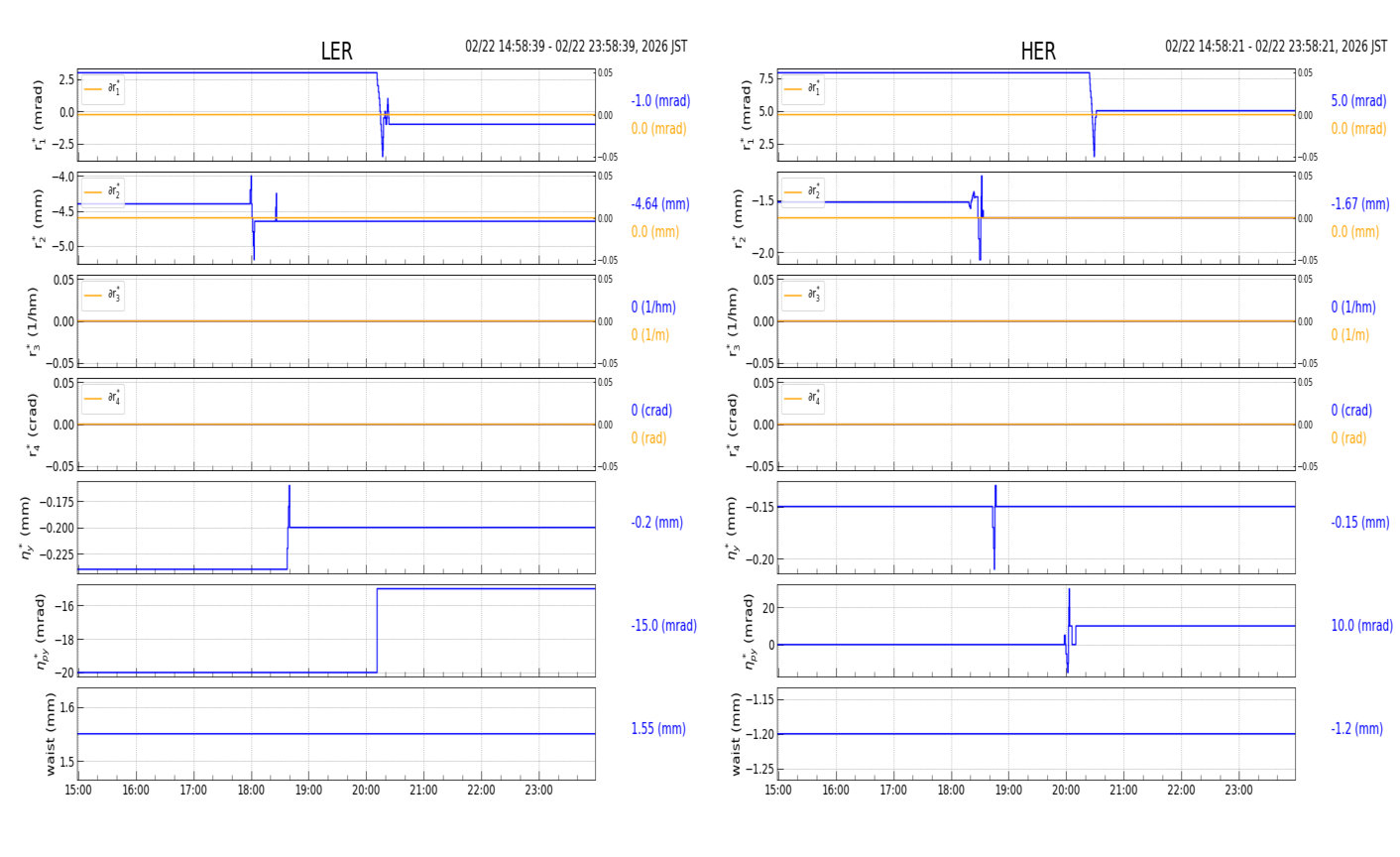Click the "-0.15 (mm)" HER dispersion readout
Viewport: 1400px width, 857px height.
[x=1360, y=523]
